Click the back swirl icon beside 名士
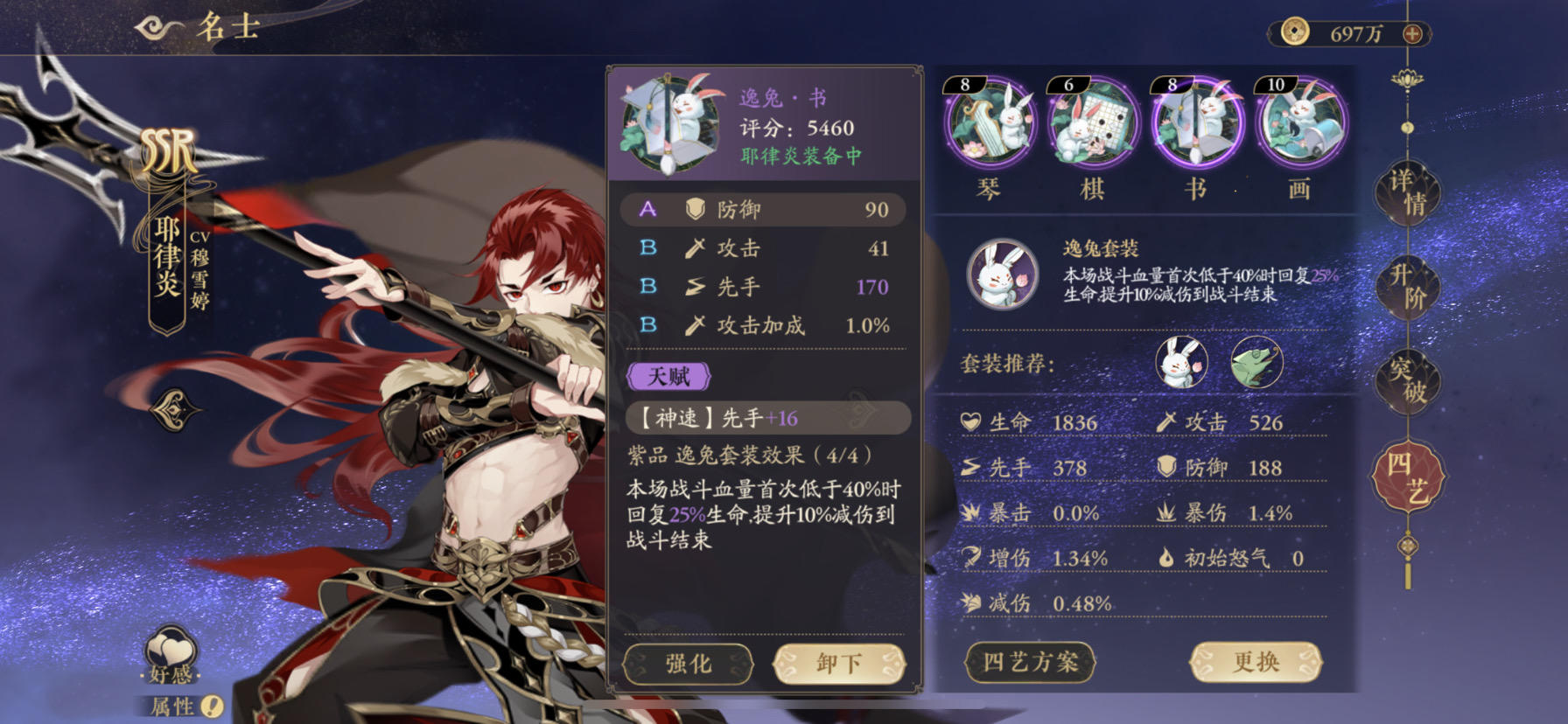 coord(158,29)
